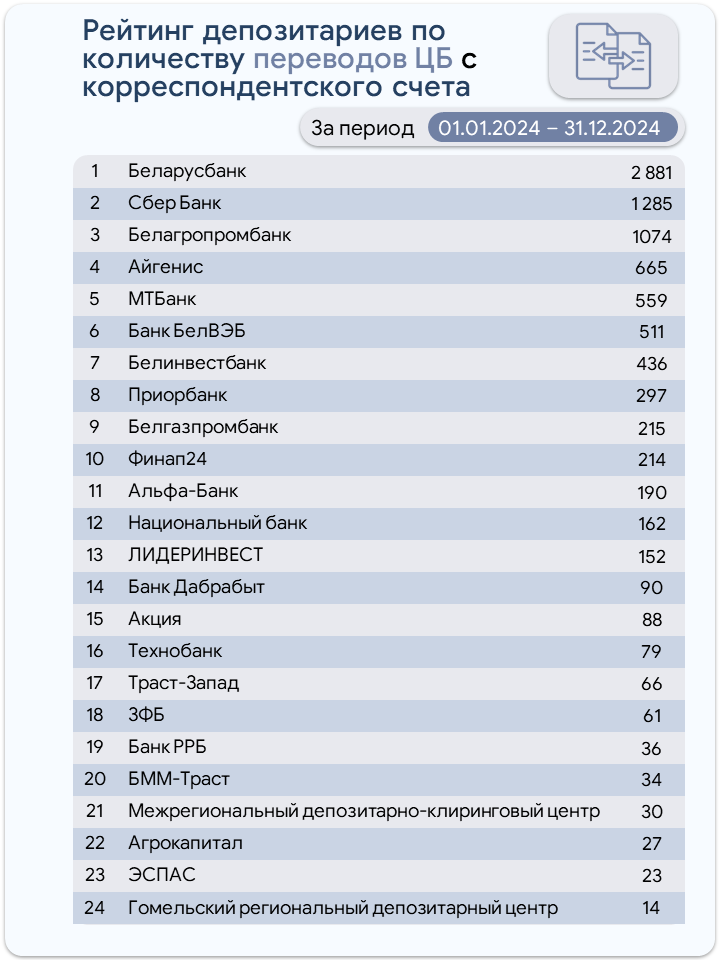This screenshot has height=960, width=720.
Task: Select the date range 01.01.2024 – 31.12.2024
Action: click(x=552, y=128)
